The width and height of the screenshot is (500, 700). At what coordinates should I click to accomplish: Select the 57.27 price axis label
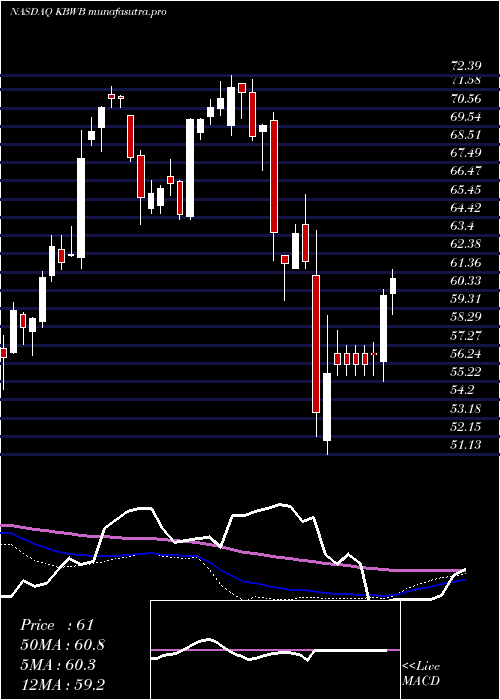click(x=466, y=336)
